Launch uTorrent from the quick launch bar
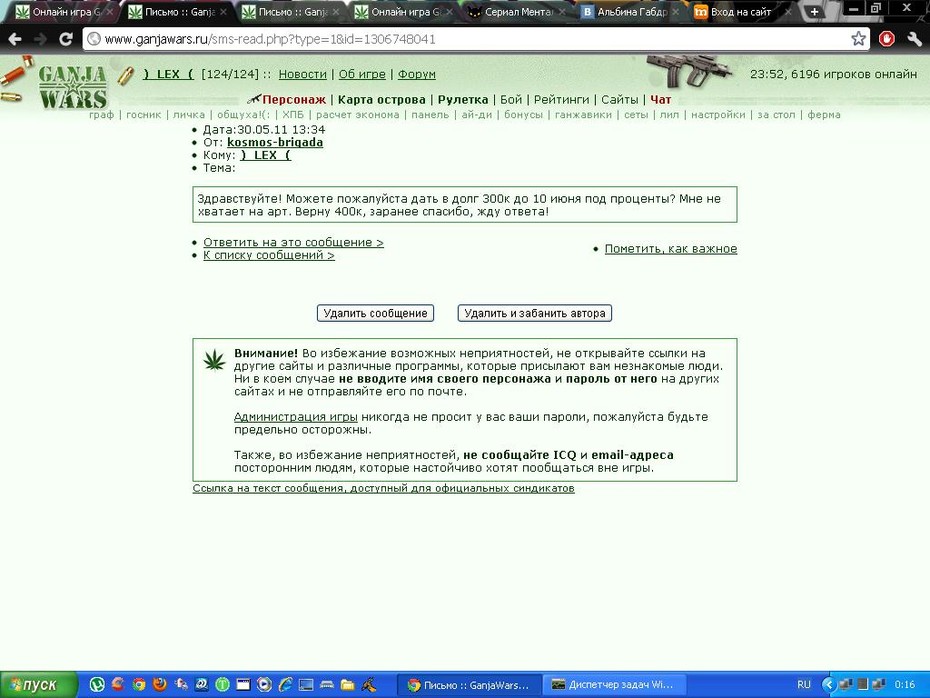930x698 pixels. coord(97,685)
